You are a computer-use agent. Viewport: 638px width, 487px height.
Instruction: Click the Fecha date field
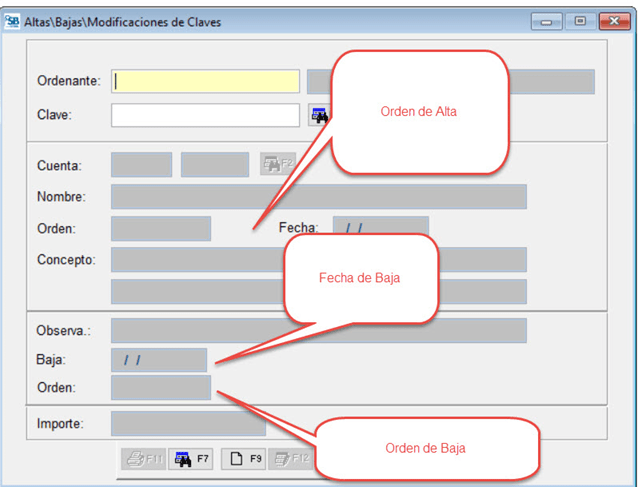(380, 225)
